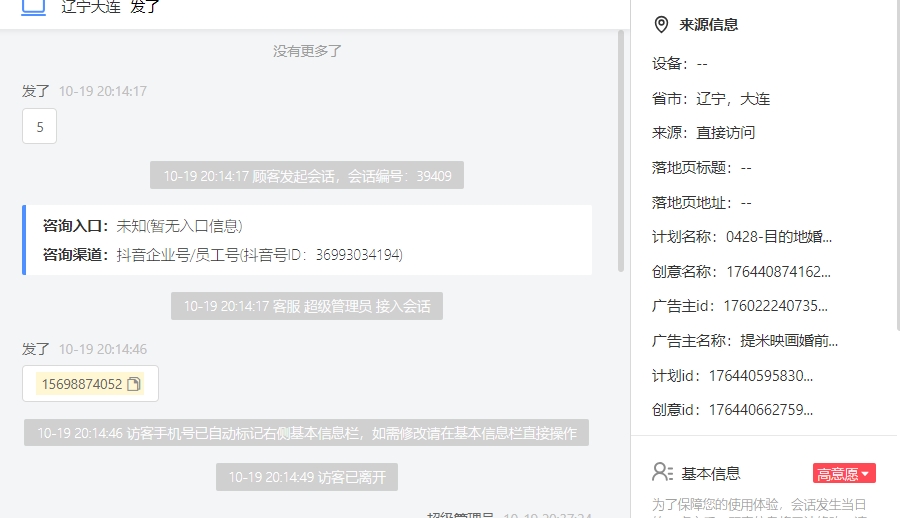
Task: Click the 来源信息 section heading
Action: [x=708, y=25]
